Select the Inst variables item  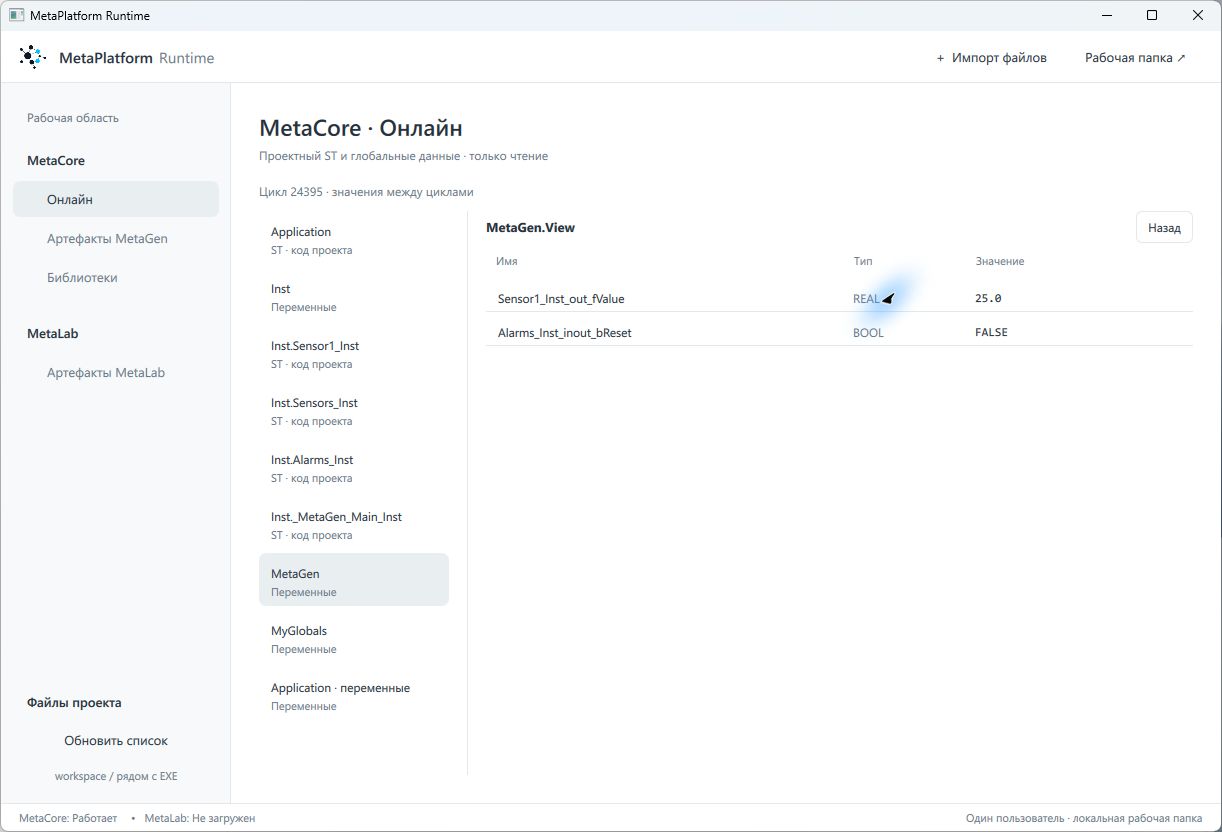354,297
